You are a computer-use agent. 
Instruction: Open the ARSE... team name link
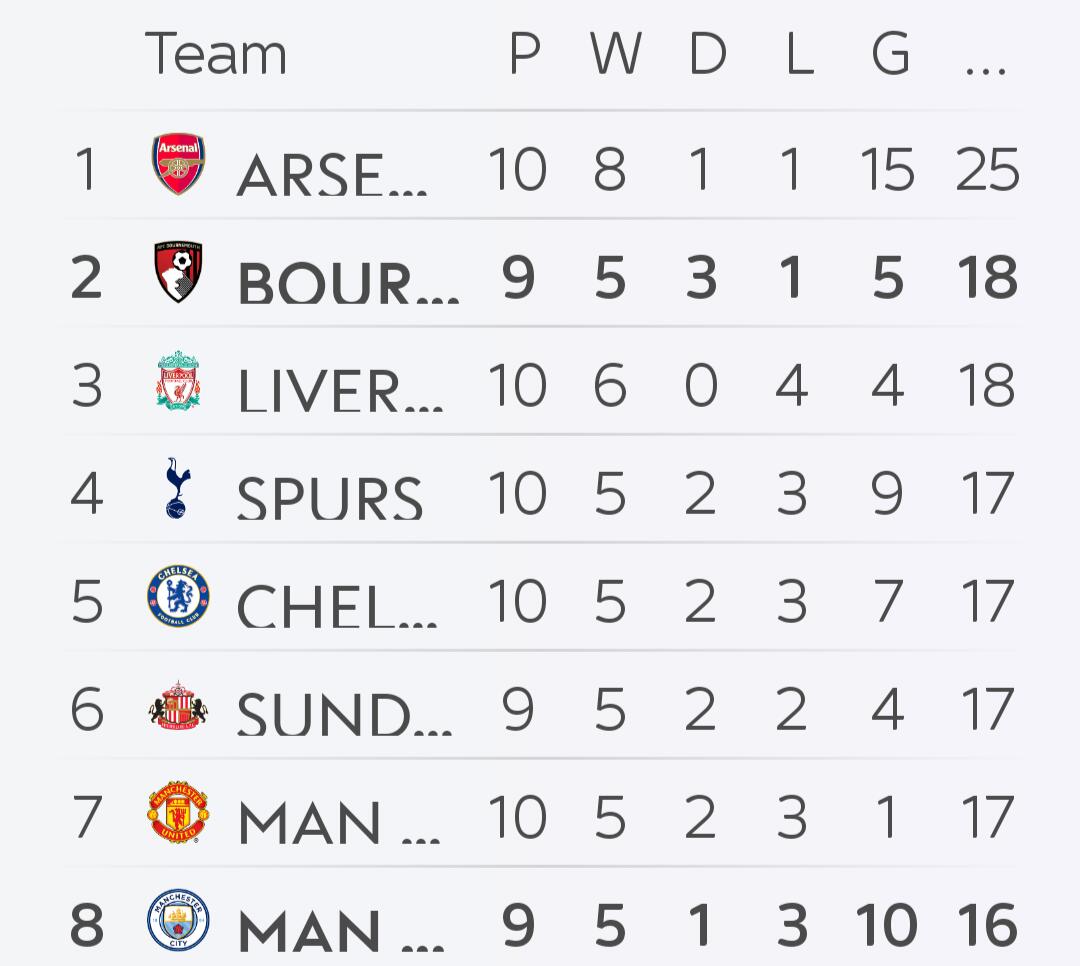tap(332, 174)
